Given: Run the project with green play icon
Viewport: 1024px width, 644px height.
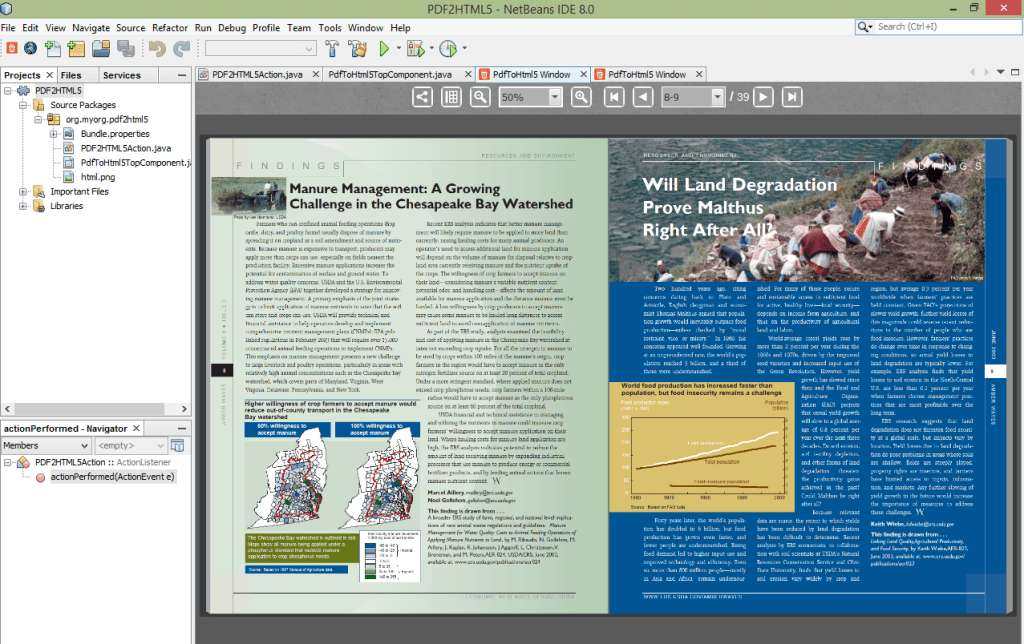Looking at the screenshot, I should tap(385, 48).
